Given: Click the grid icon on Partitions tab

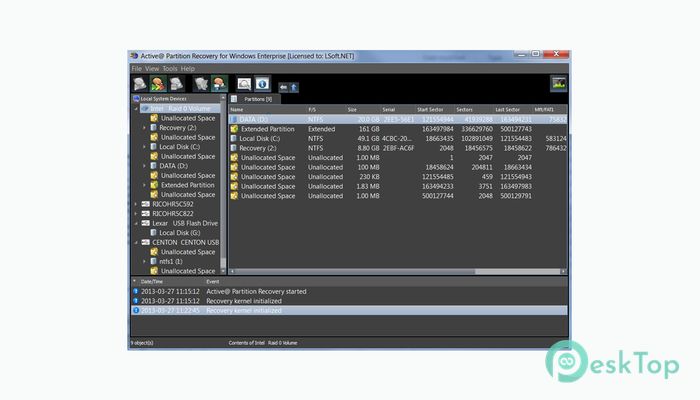Looking at the screenshot, I should pos(234,99).
